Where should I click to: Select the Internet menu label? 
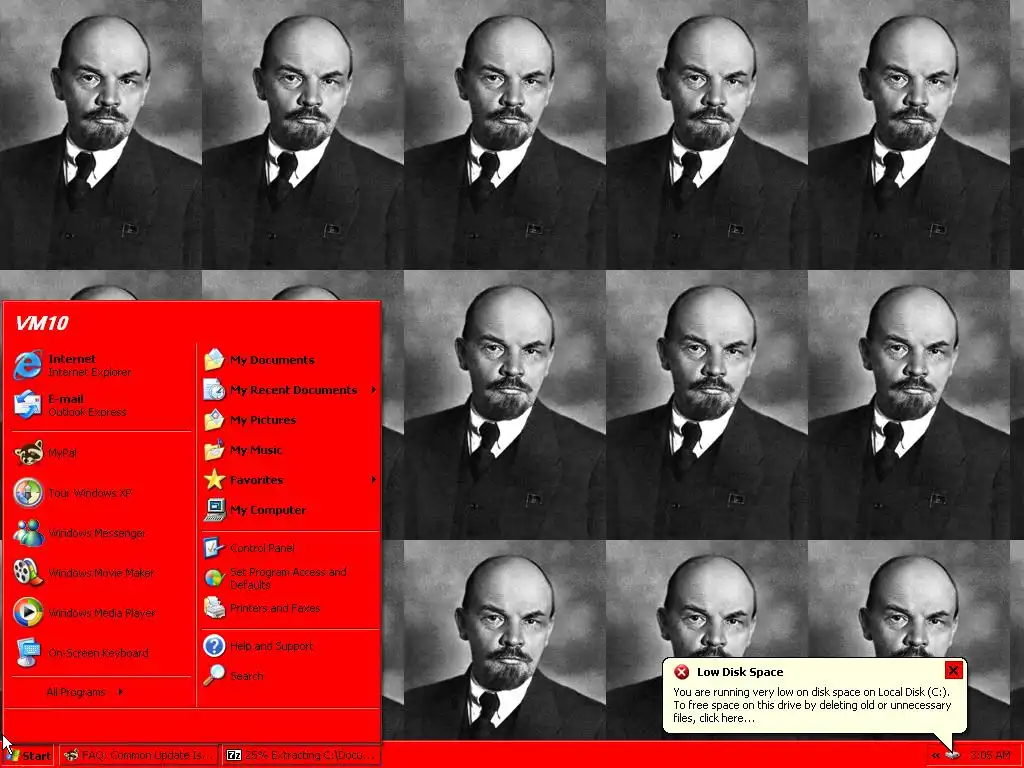(72, 359)
